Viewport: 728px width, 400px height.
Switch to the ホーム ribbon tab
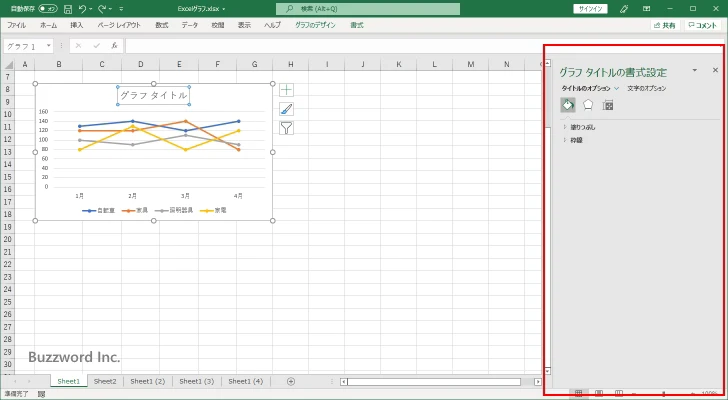(x=48, y=25)
